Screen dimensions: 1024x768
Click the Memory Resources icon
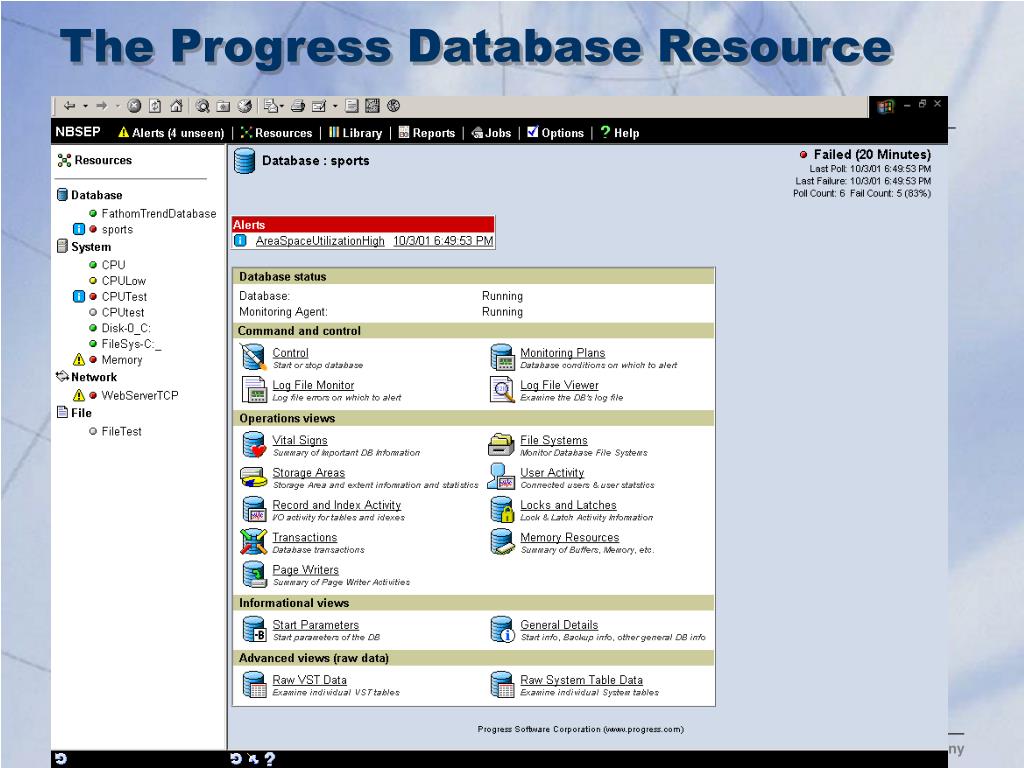tap(502, 541)
